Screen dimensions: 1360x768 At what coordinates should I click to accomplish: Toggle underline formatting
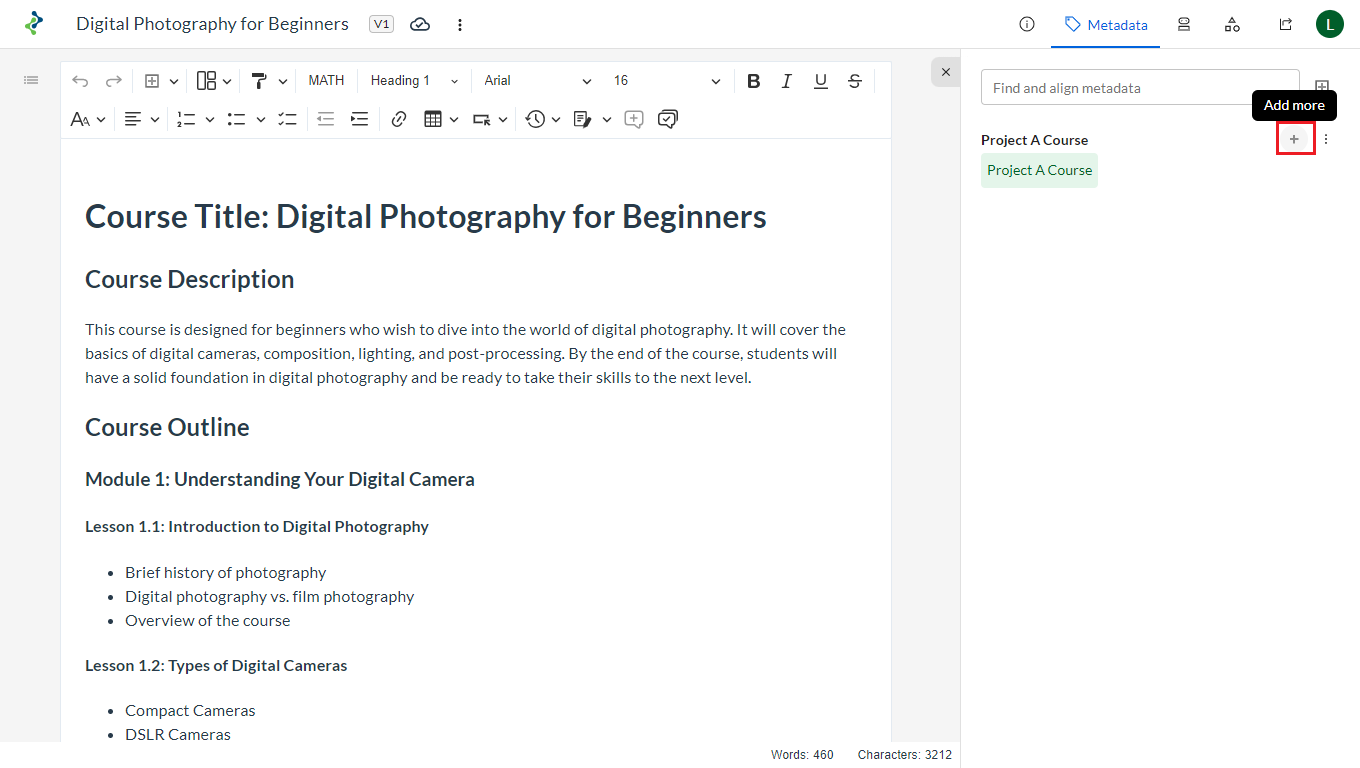[821, 81]
